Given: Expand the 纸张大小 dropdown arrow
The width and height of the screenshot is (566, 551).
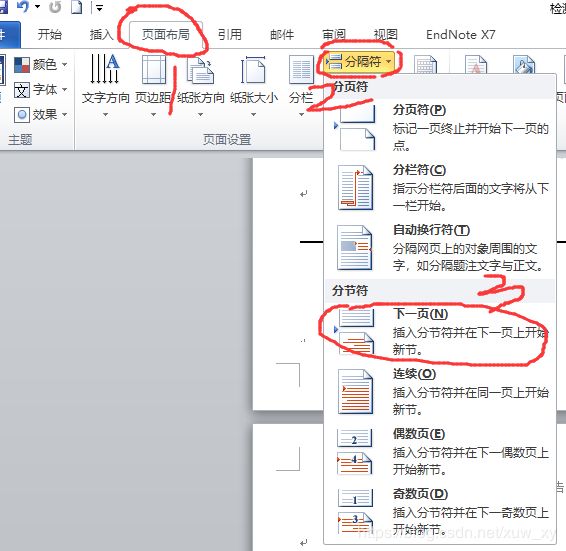Looking at the screenshot, I should 253,114.
